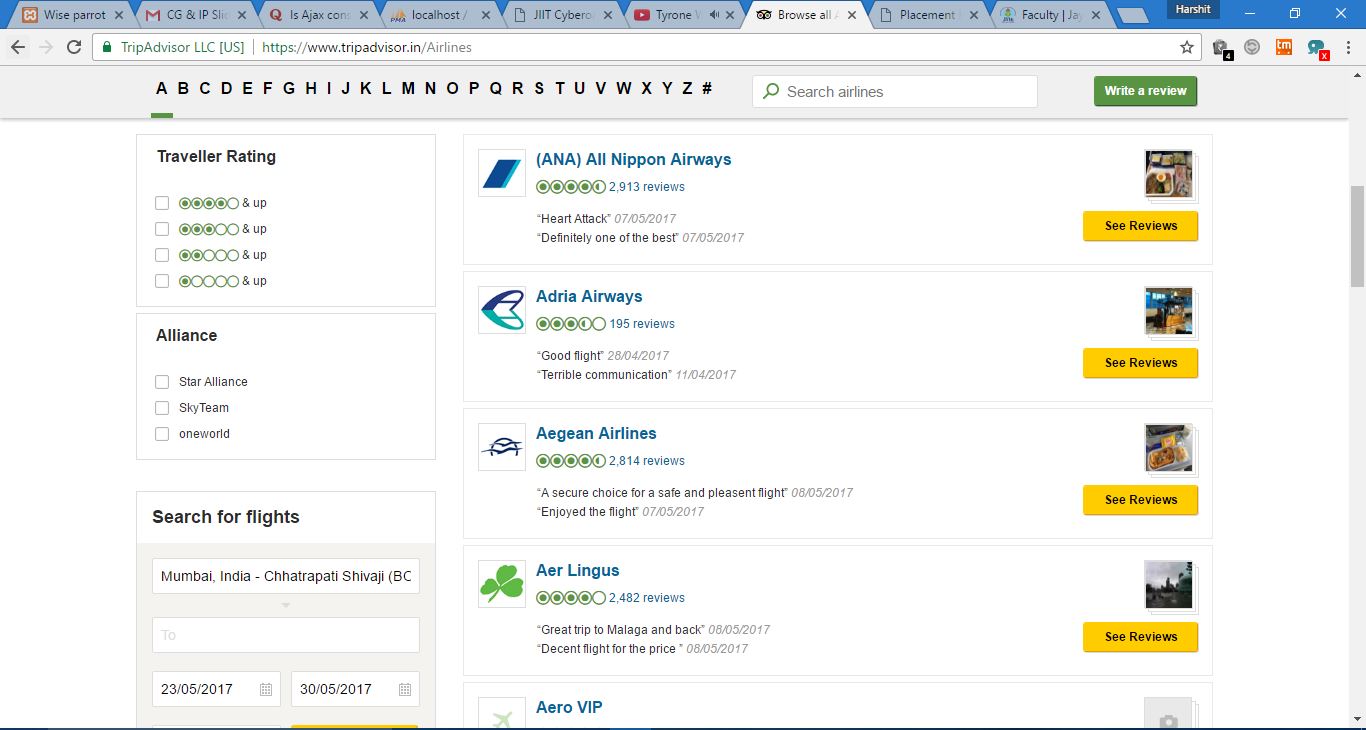This screenshot has height=730, width=1366.
Task: Open Aegean Airlines photo thumbnail
Action: pos(1170,449)
